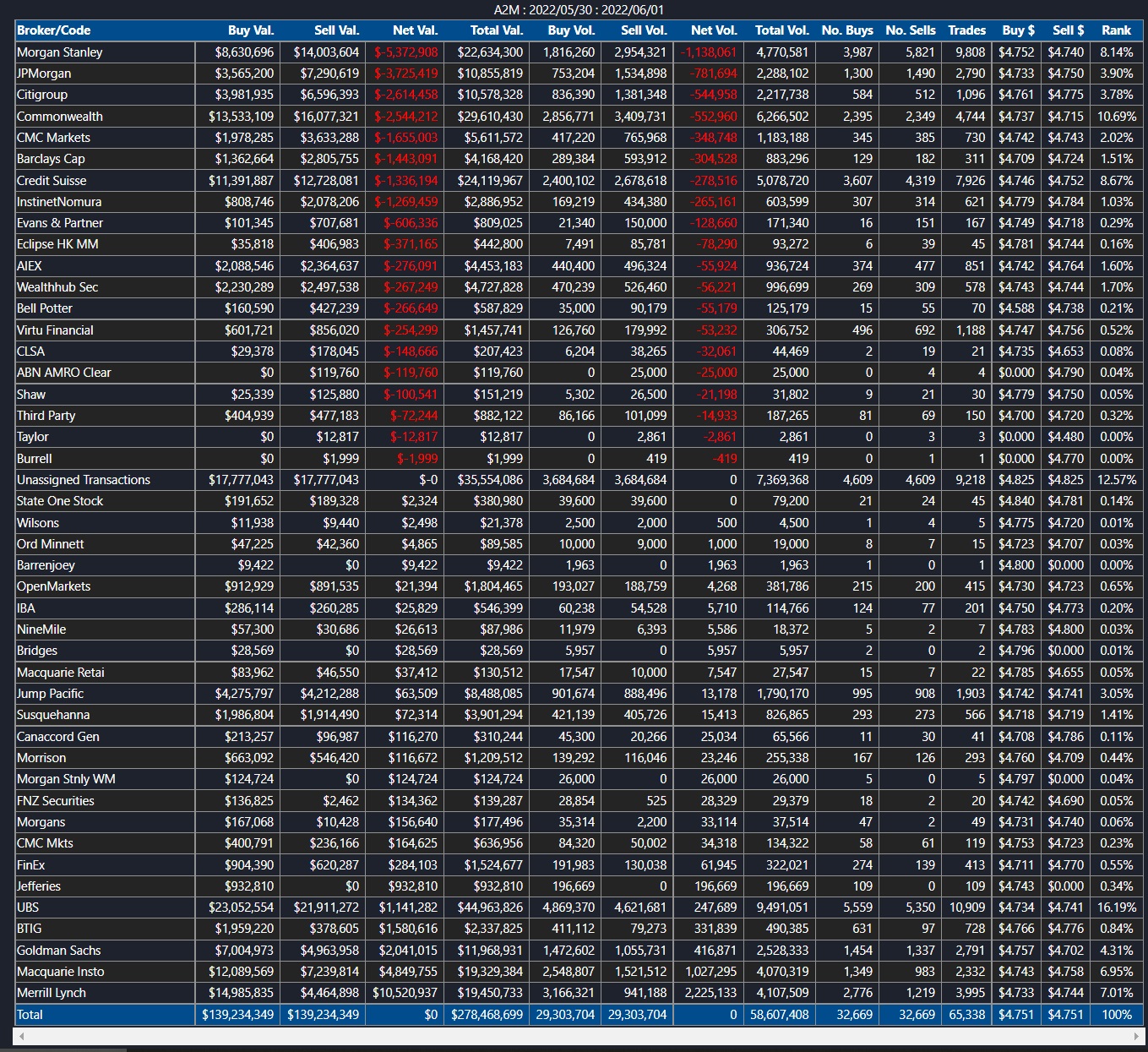Click the No. Buys column header

847,30
